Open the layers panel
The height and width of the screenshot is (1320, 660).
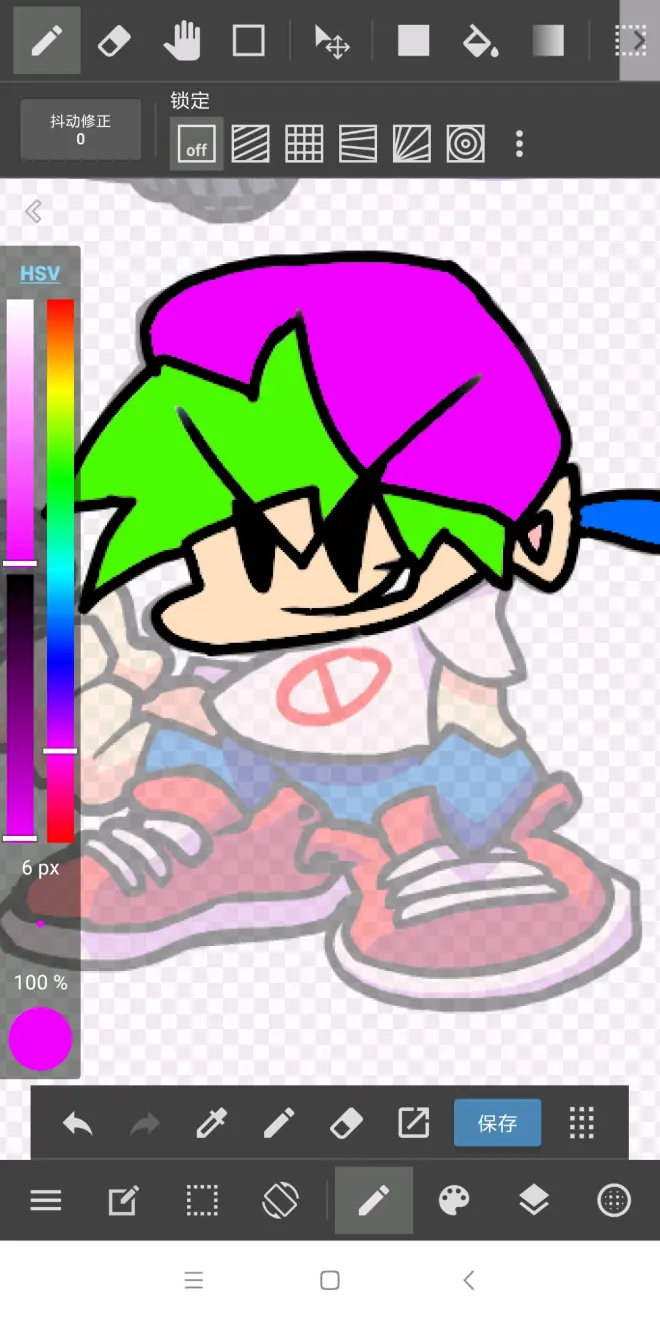pyautogui.click(x=534, y=1200)
